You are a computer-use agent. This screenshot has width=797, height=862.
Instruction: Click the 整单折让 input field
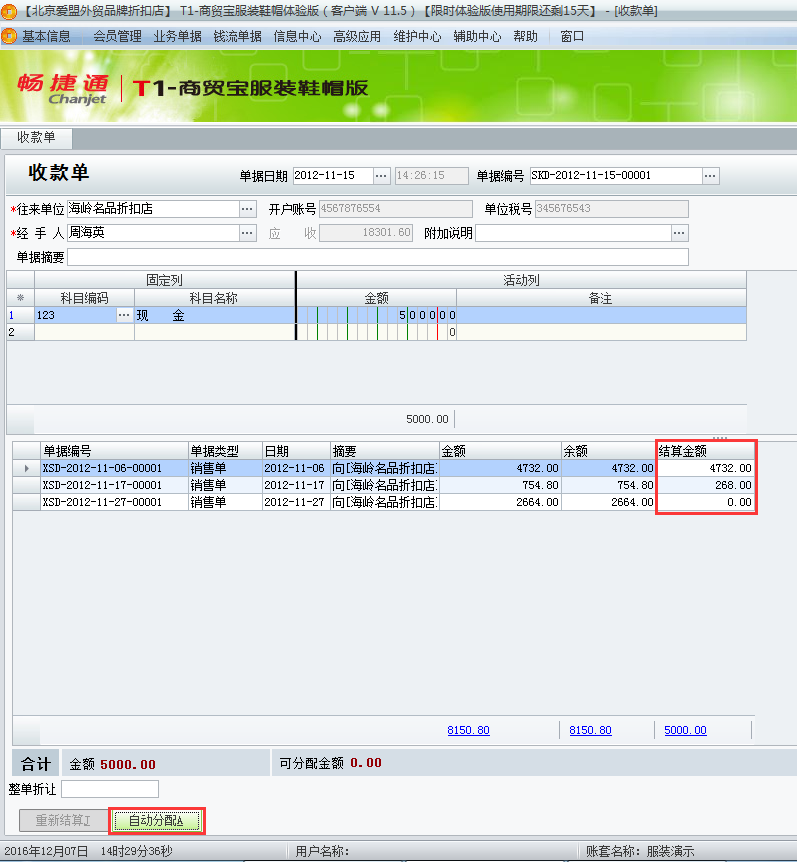pyautogui.click(x=110, y=789)
